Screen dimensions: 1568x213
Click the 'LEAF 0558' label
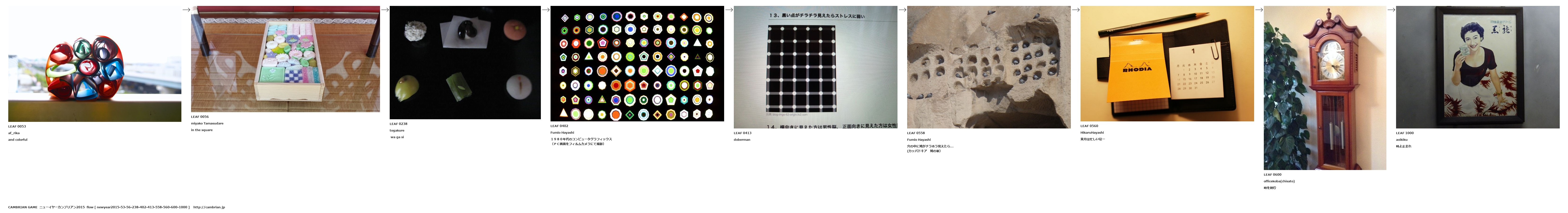[916, 133]
